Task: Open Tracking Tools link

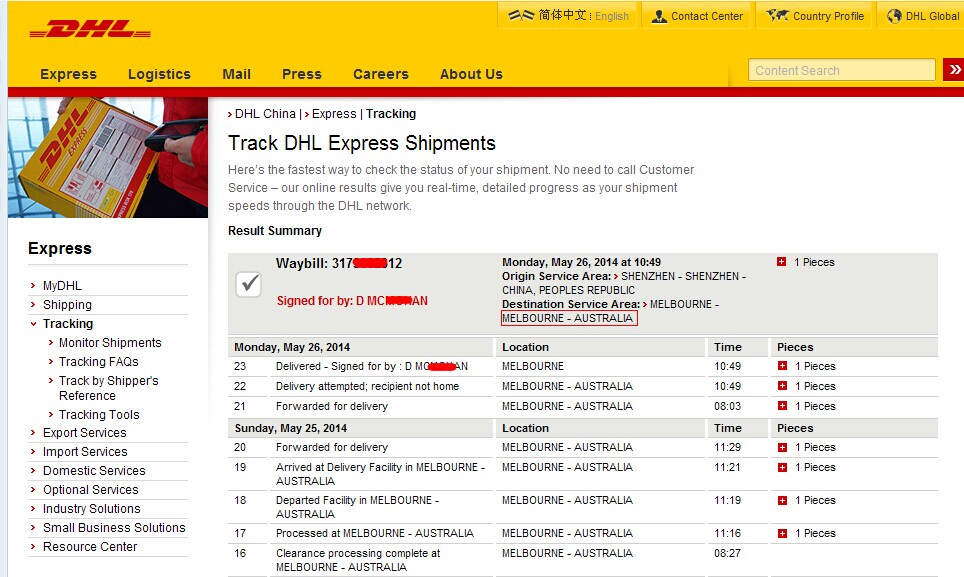Action: tap(99, 415)
